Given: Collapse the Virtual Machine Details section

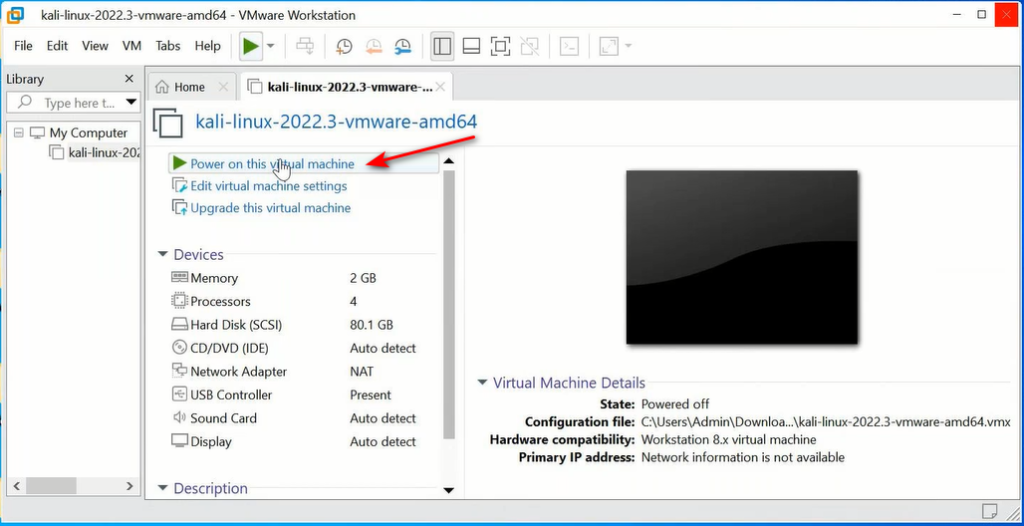Looking at the screenshot, I should tap(482, 382).
